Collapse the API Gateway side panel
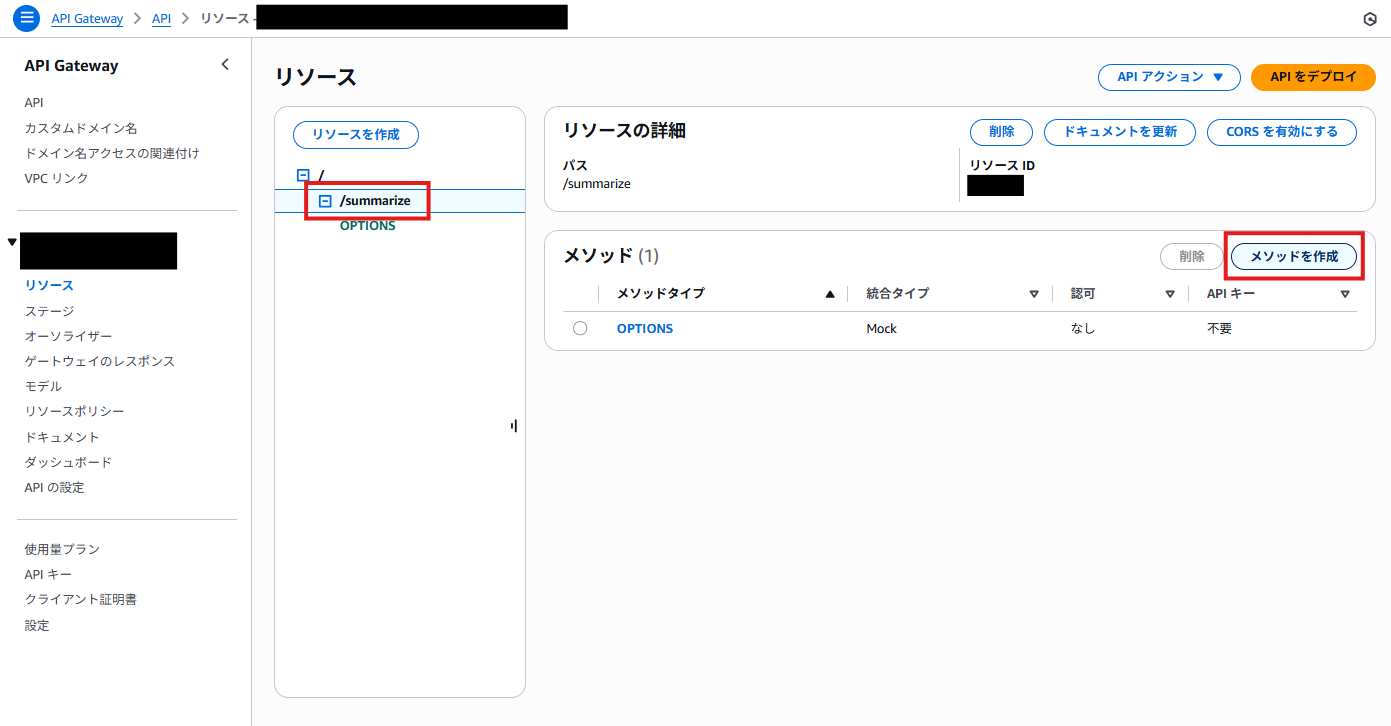 tap(225, 64)
